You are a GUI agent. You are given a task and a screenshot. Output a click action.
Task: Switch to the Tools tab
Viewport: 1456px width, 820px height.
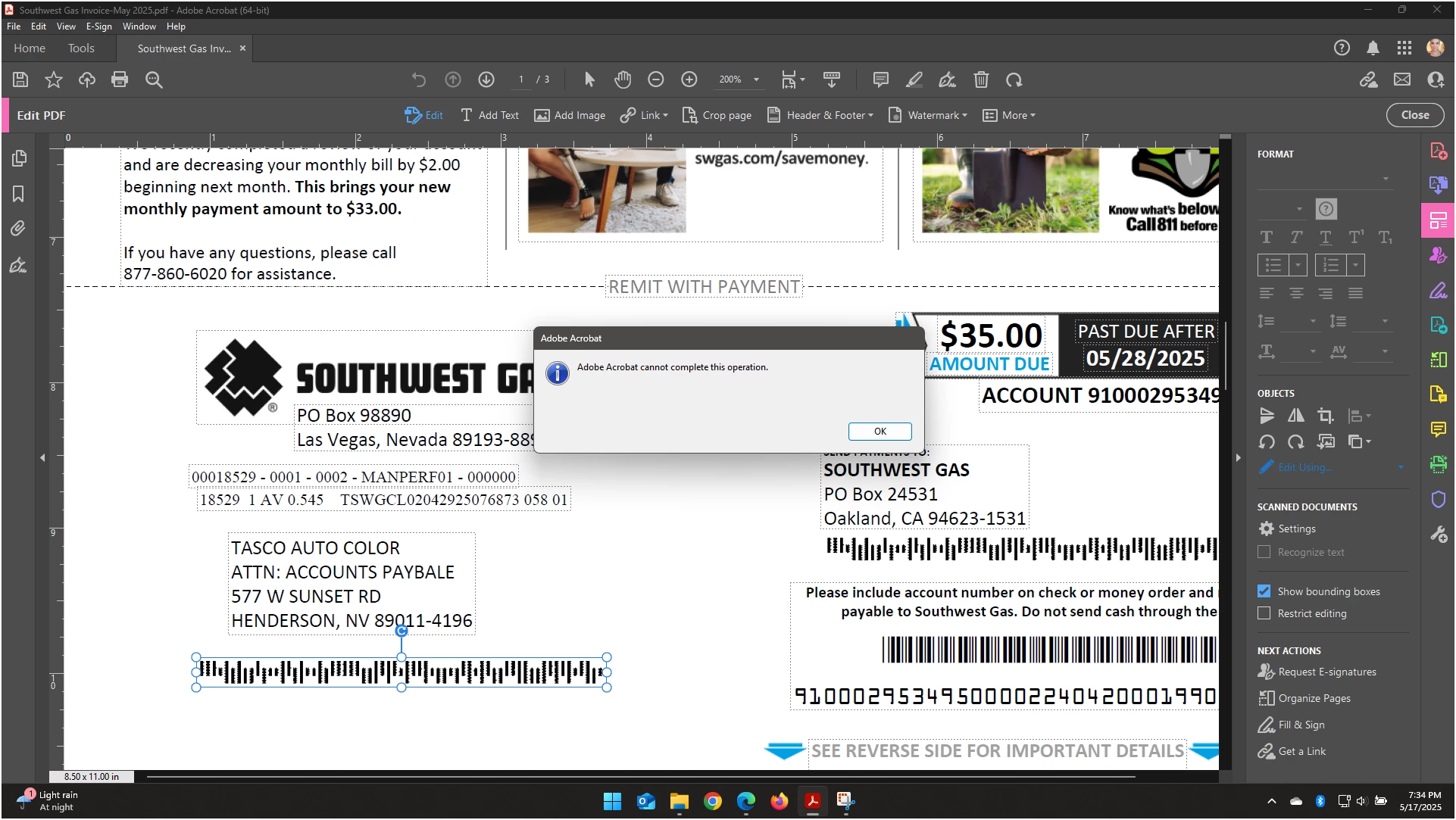click(x=81, y=48)
